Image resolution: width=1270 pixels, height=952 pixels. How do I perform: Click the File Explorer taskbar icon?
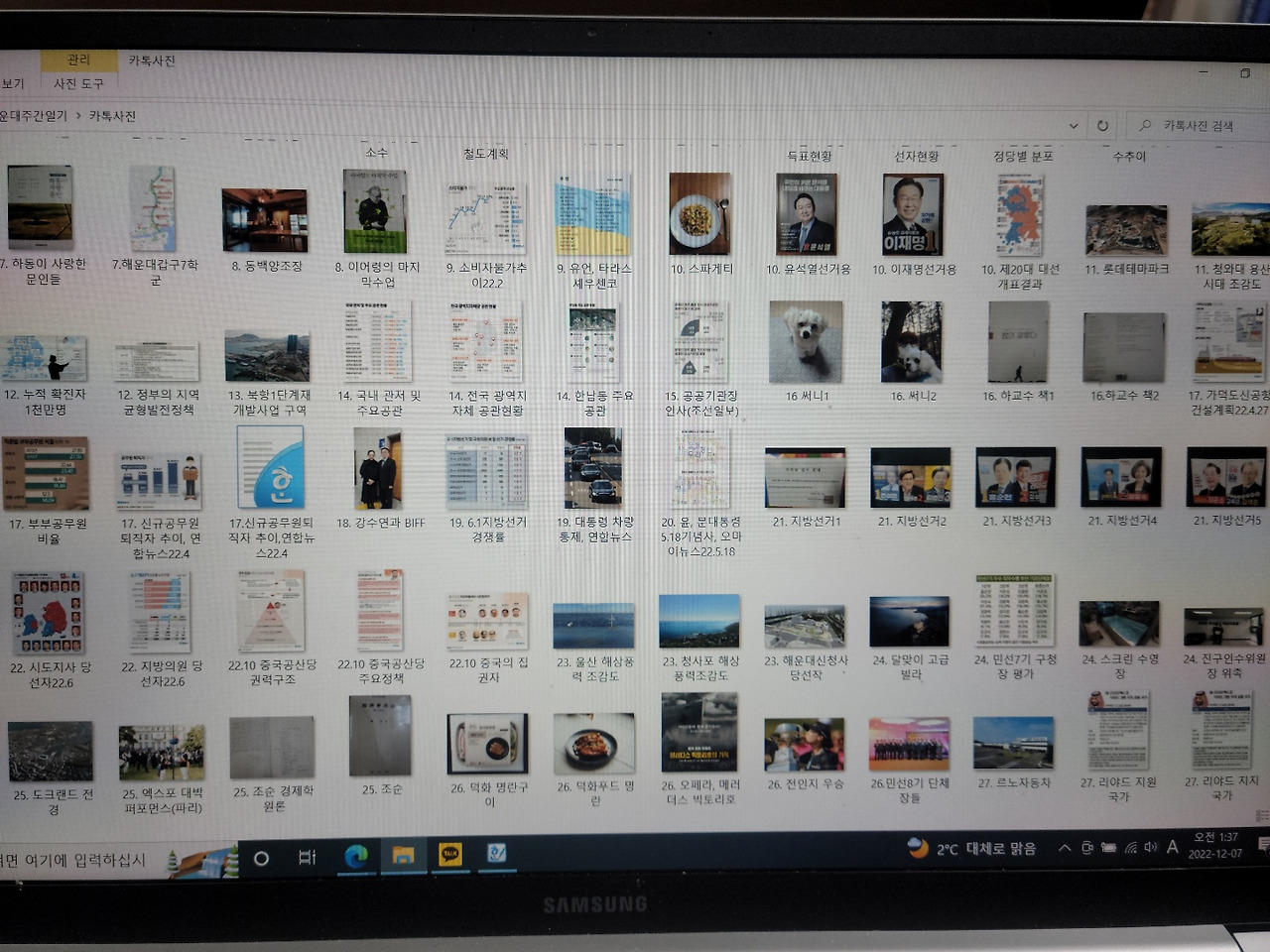[403, 855]
